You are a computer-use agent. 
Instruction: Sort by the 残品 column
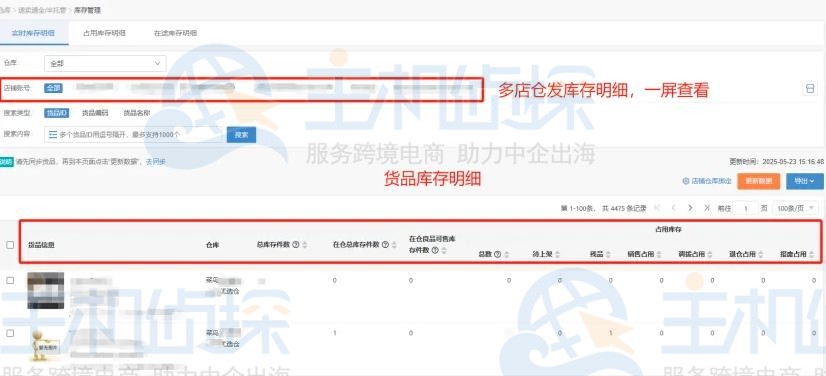point(608,254)
